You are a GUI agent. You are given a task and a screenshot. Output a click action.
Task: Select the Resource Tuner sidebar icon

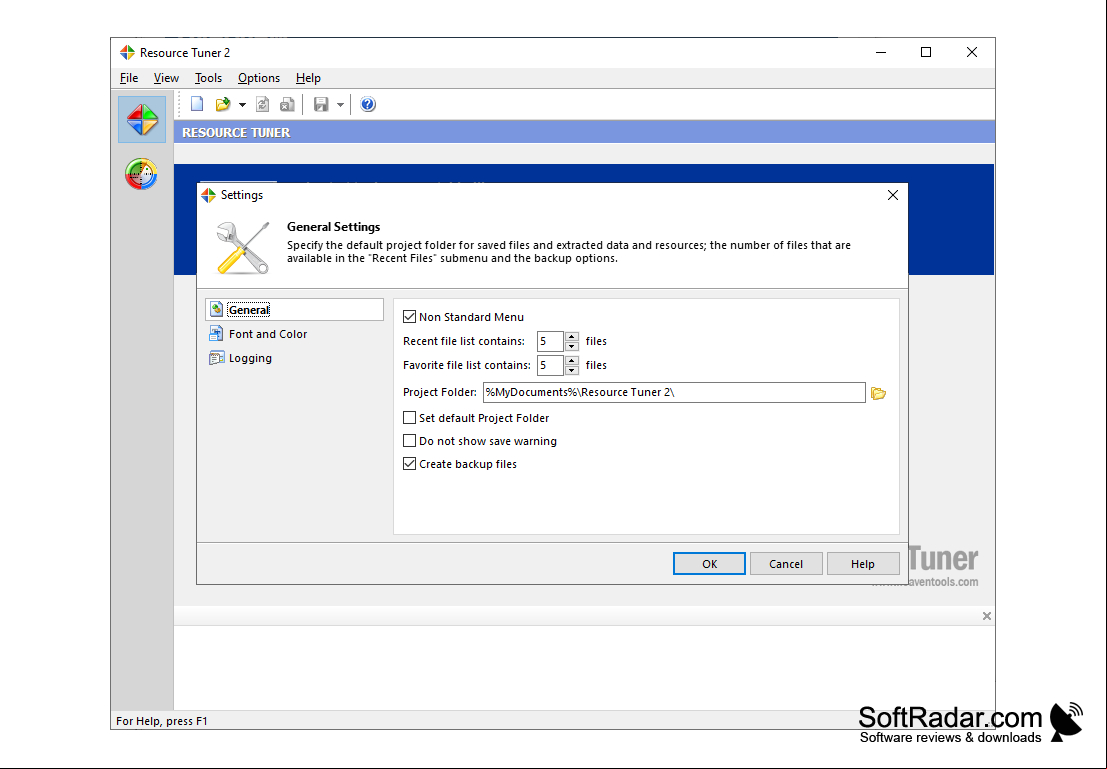pos(142,119)
